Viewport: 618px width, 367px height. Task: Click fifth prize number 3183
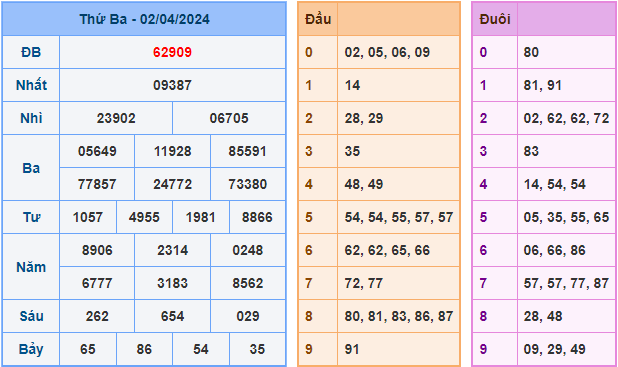tap(172, 283)
